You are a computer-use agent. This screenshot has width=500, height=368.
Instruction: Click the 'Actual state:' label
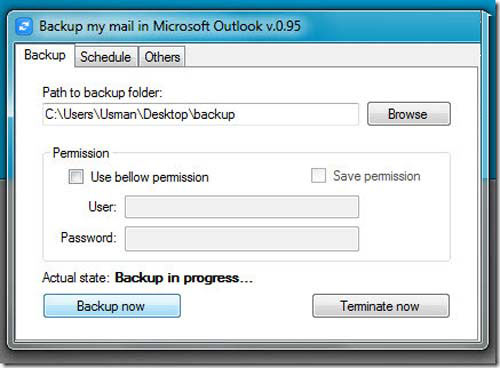click(x=76, y=278)
